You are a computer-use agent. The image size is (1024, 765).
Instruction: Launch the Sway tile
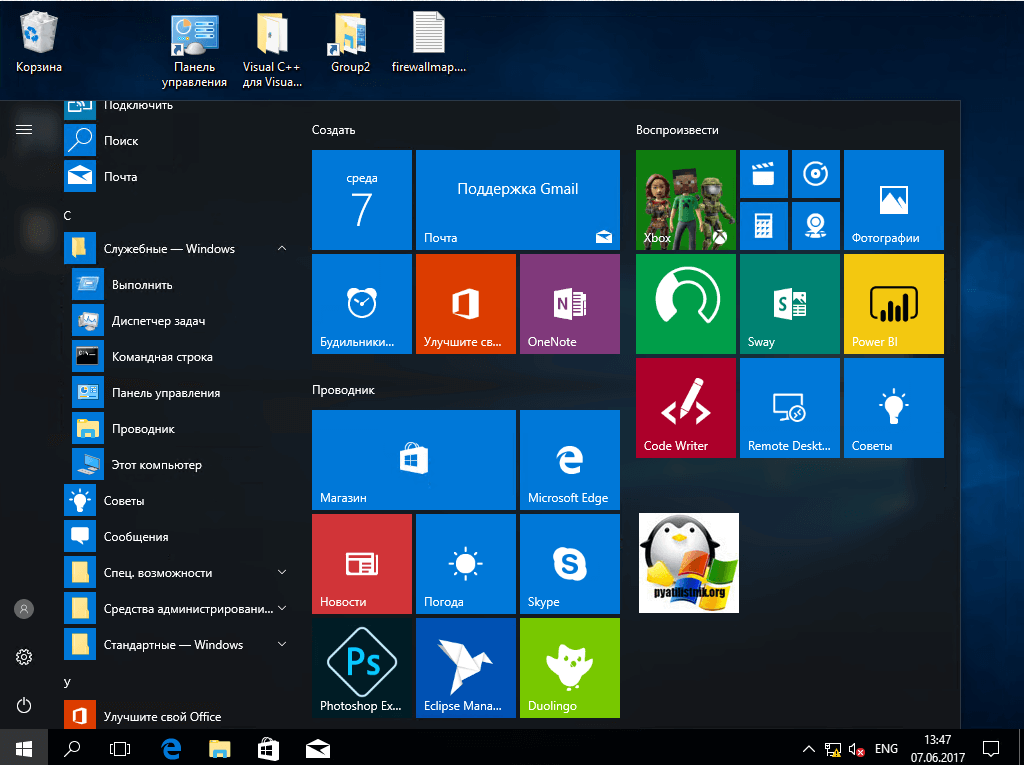coord(790,304)
